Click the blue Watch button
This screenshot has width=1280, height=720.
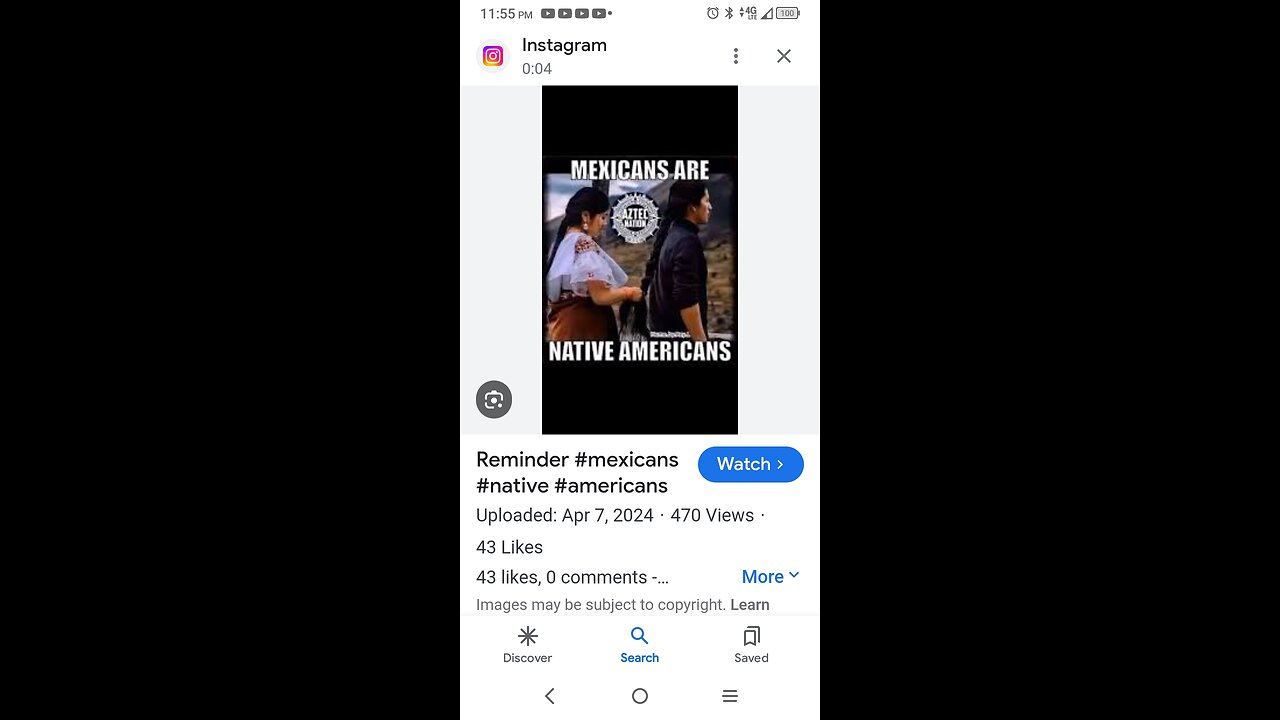[751, 464]
